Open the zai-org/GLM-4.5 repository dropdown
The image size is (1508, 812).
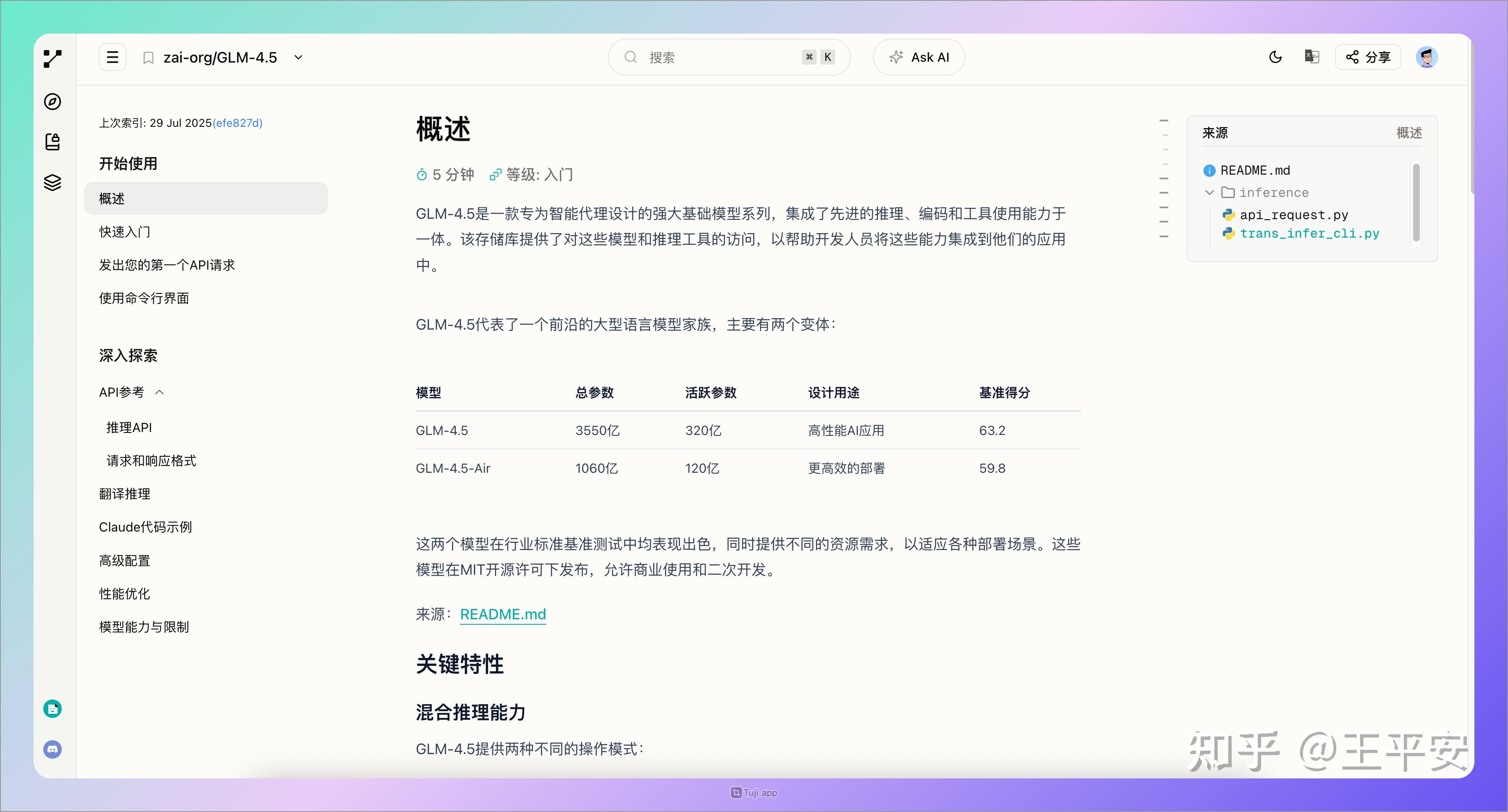(x=298, y=57)
